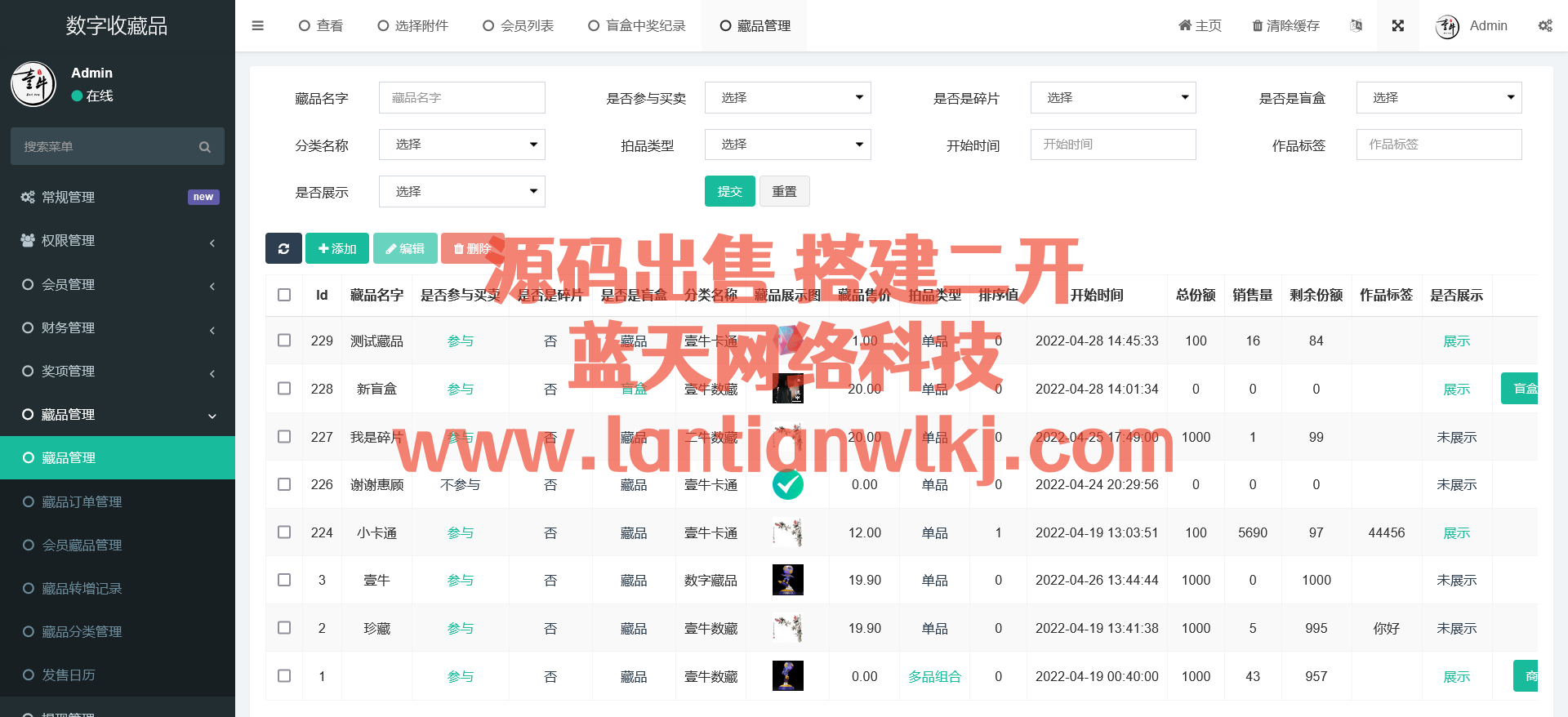Click the green 提交 button
The image size is (1568, 717).
point(729,191)
